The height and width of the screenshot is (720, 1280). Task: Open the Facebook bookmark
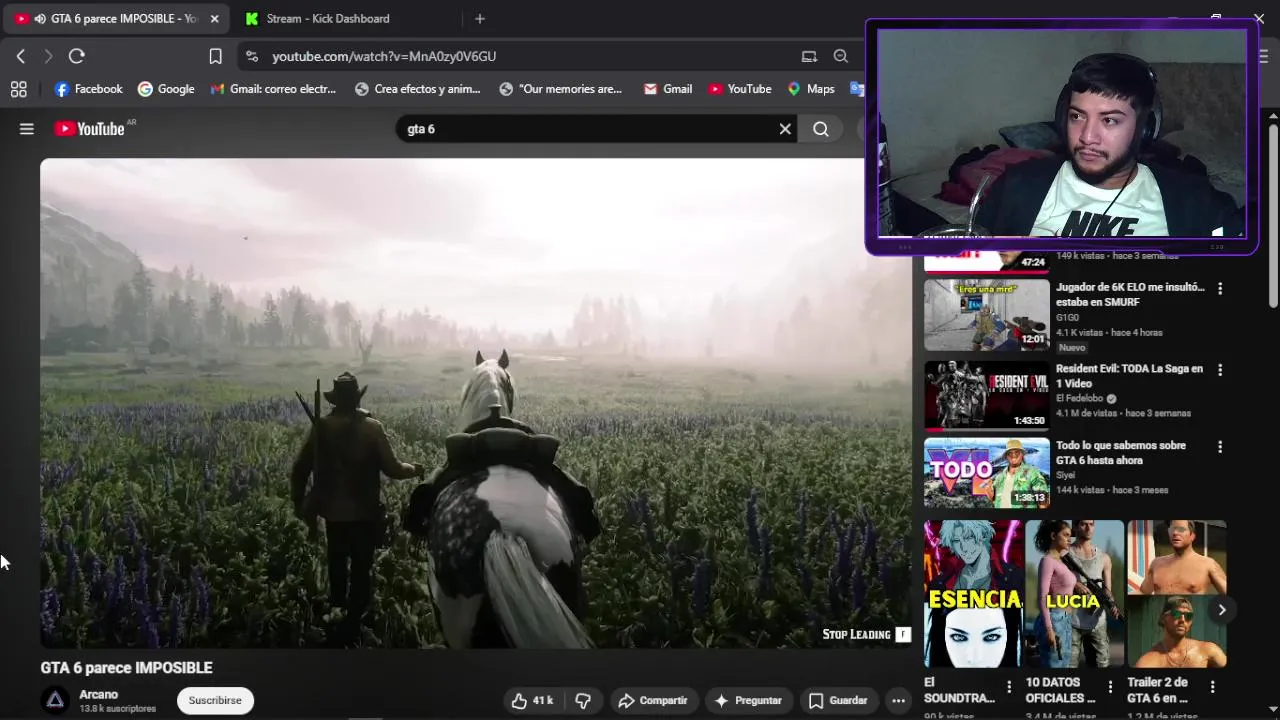point(88,89)
